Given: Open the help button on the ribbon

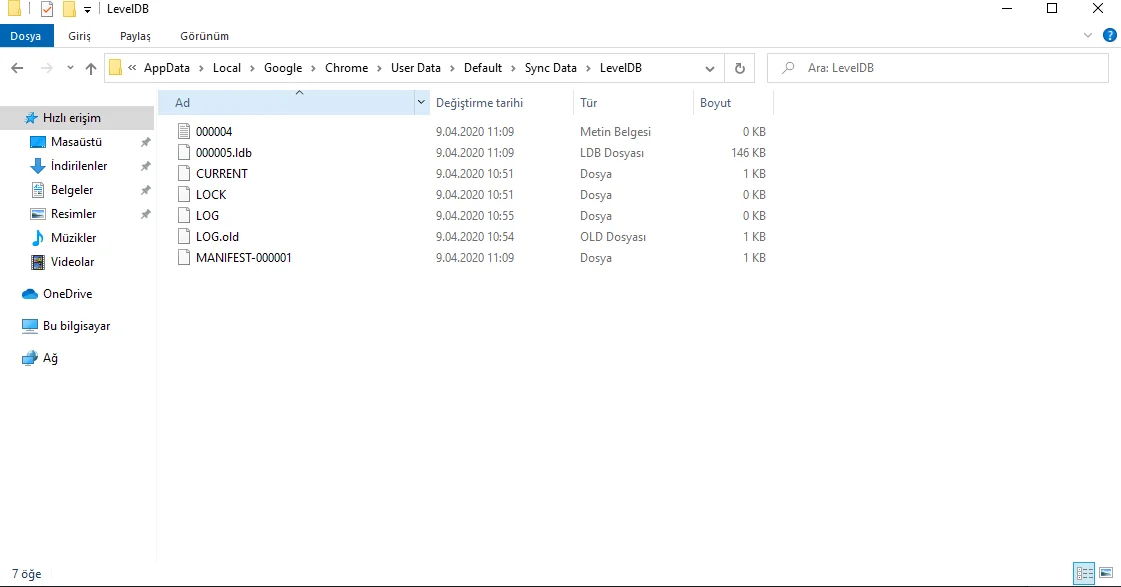Looking at the screenshot, I should (1109, 35).
